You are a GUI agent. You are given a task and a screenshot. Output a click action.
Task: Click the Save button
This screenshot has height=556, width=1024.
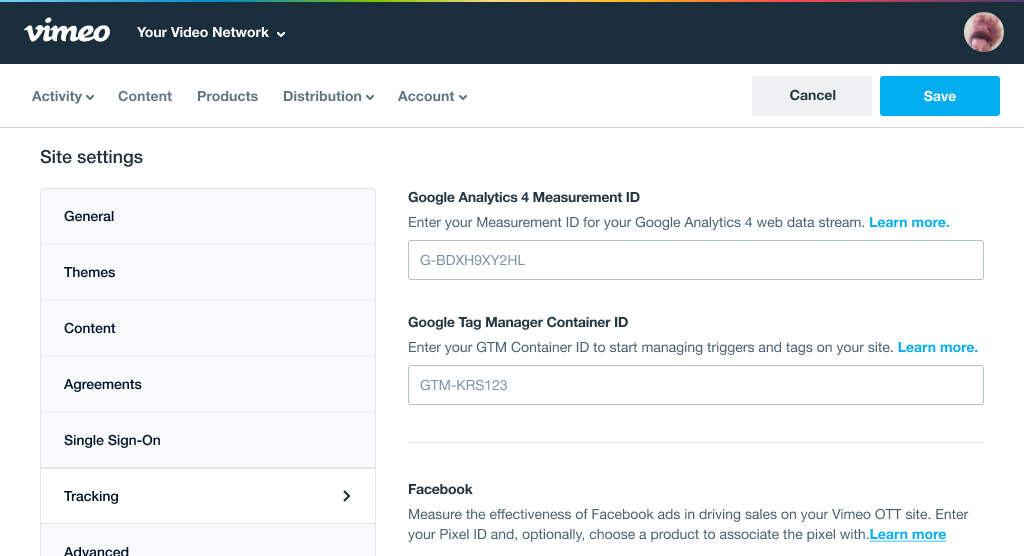click(x=940, y=95)
